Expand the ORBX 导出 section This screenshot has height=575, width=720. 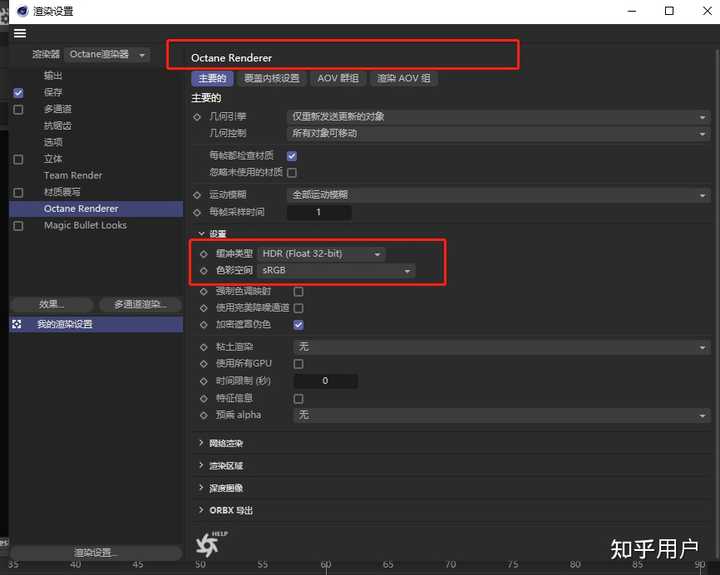tap(201, 510)
